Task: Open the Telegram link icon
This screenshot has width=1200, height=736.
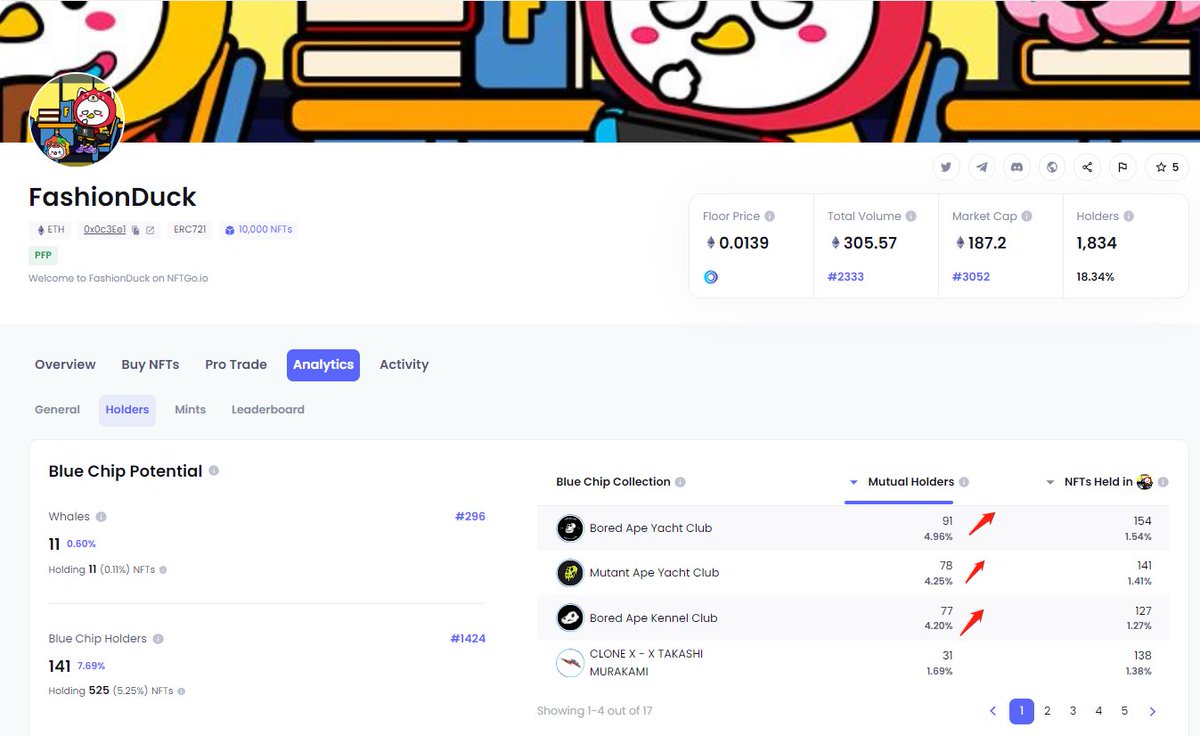Action: click(x=982, y=167)
